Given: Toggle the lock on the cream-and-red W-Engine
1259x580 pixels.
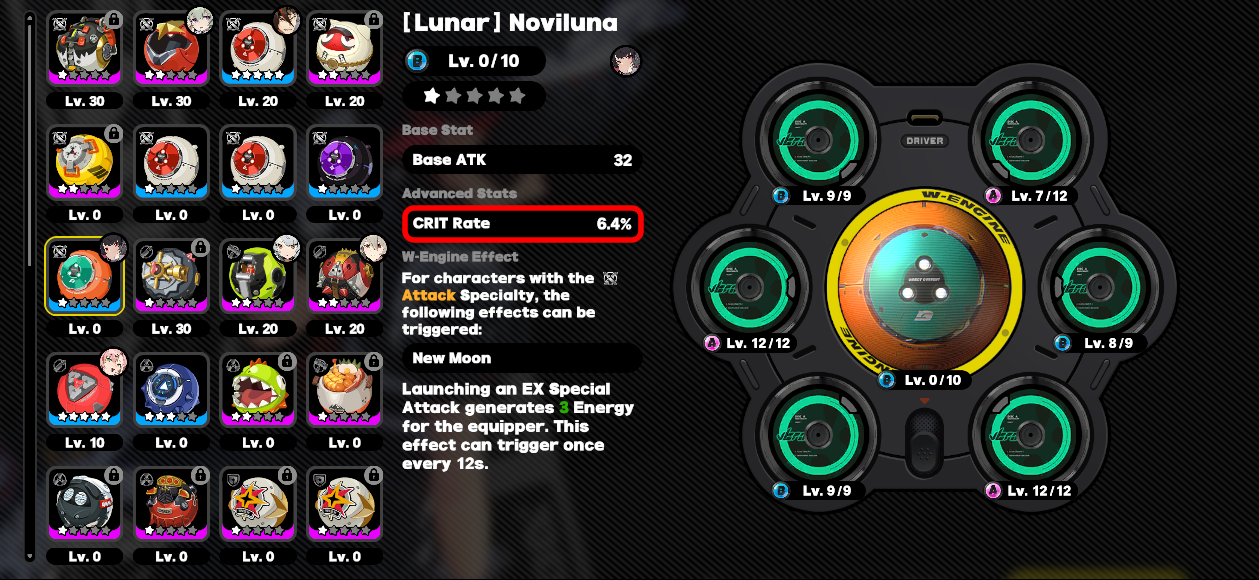Looking at the screenshot, I should point(373,20).
